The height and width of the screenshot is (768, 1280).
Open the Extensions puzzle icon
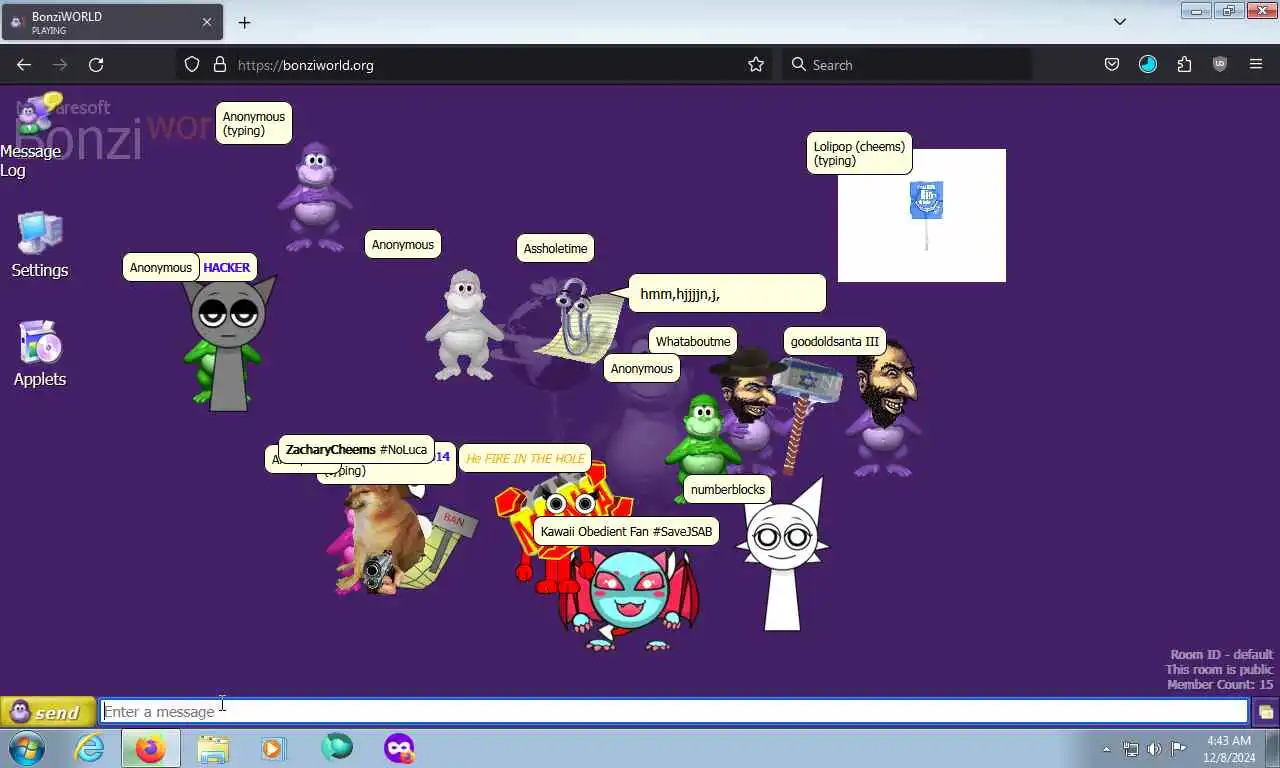(1184, 64)
